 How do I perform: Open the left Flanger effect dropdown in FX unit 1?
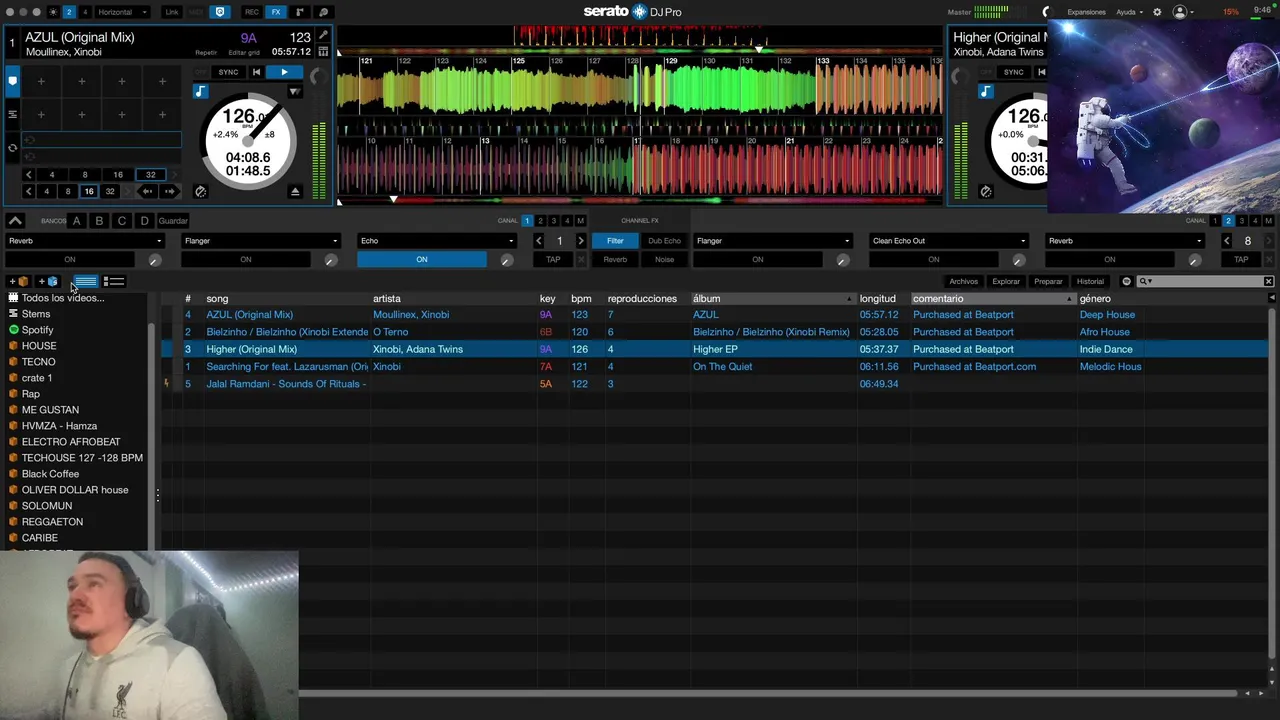tap(261, 241)
